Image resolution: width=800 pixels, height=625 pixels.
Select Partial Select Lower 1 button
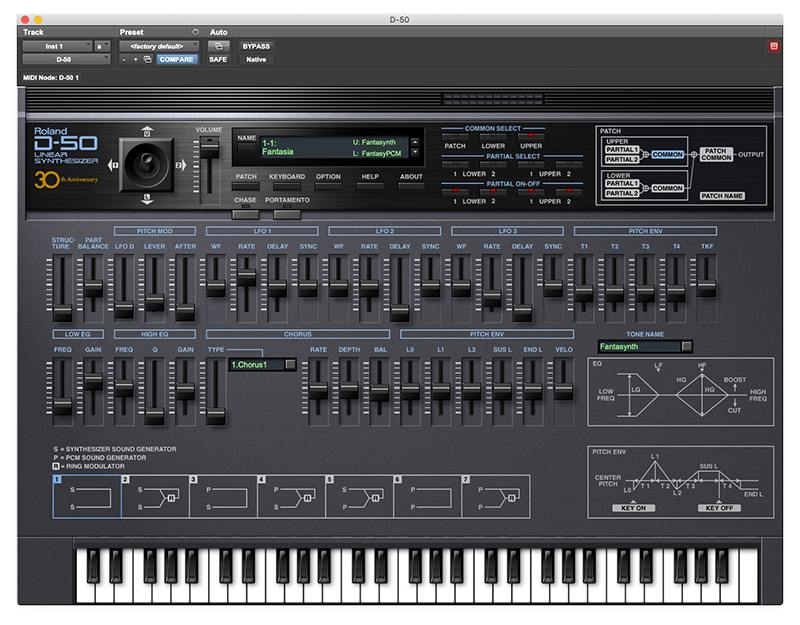(455, 165)
